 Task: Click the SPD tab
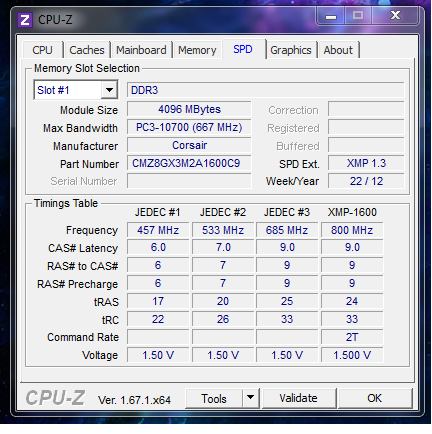[x=243, y=49]
